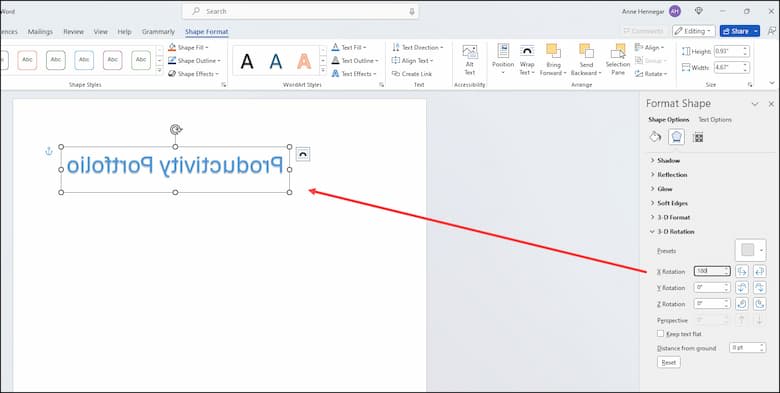This screenshot has width=780, height=393.
Task: Expand the Reflection section
Action: [669, 175]
